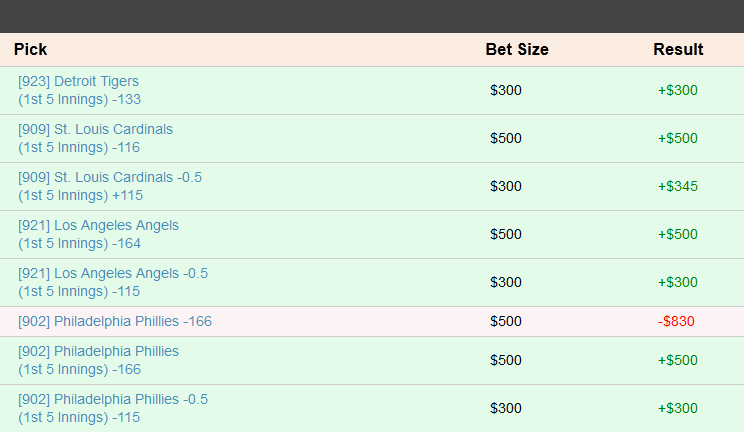Click the Detroit Tigers $300 bet size
This screenshot has width=744, height=432.
[506, 90]
